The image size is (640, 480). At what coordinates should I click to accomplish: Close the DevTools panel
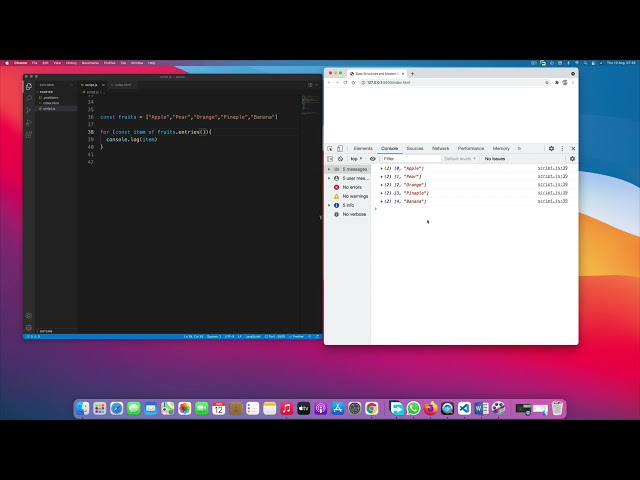pos(573,149)
